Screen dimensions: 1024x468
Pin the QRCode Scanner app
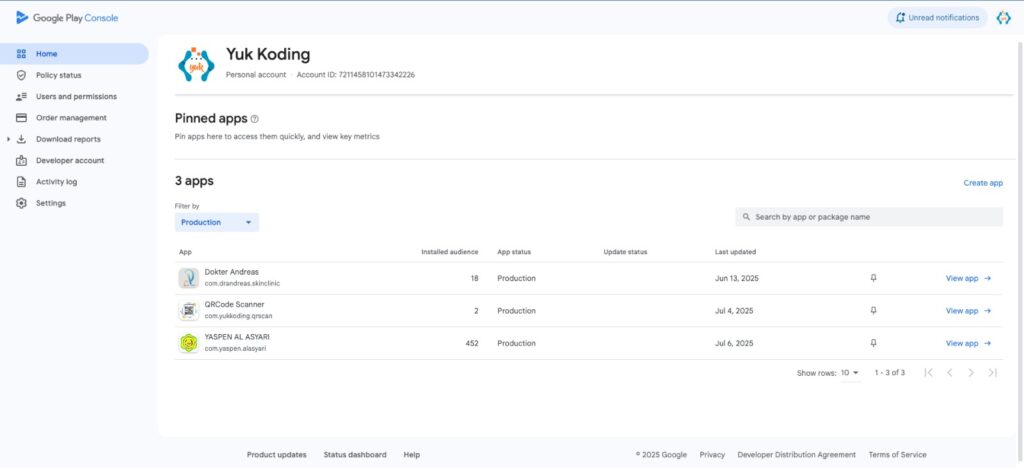point(873,311)
